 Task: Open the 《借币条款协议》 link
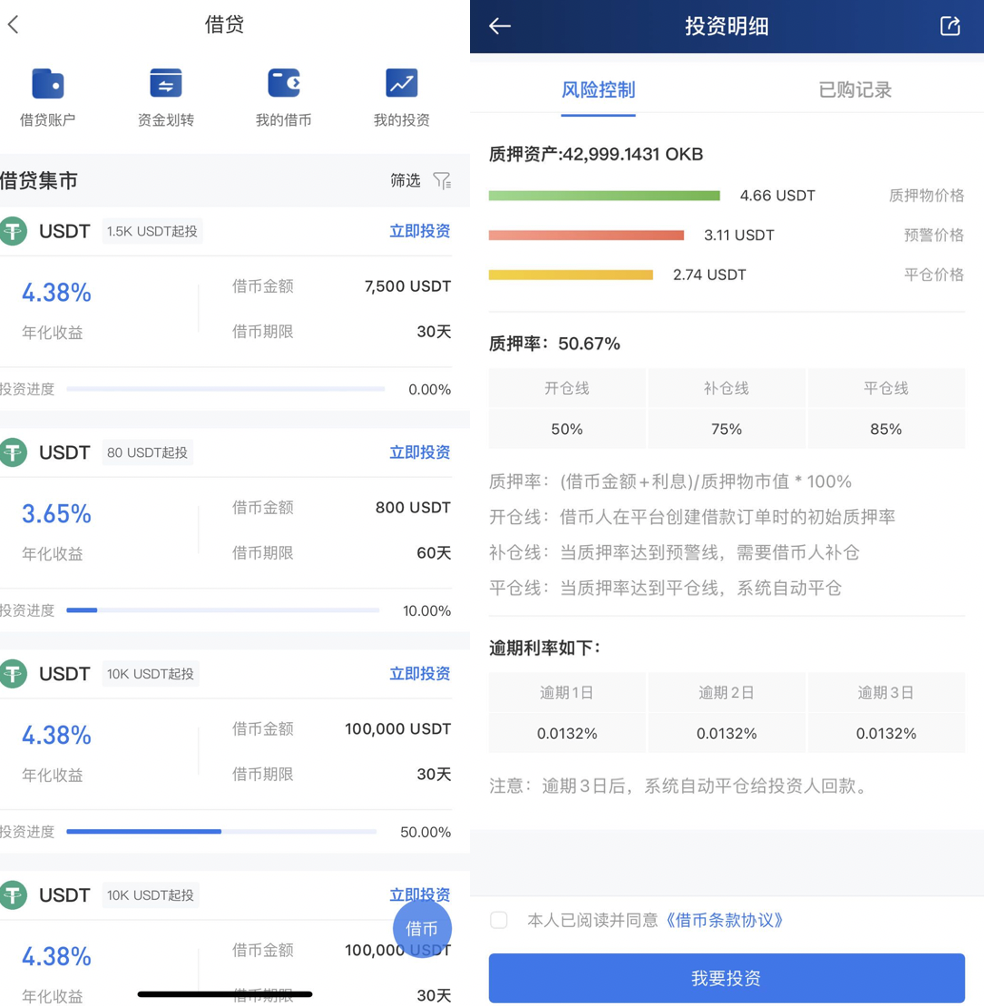click(724, 920)
